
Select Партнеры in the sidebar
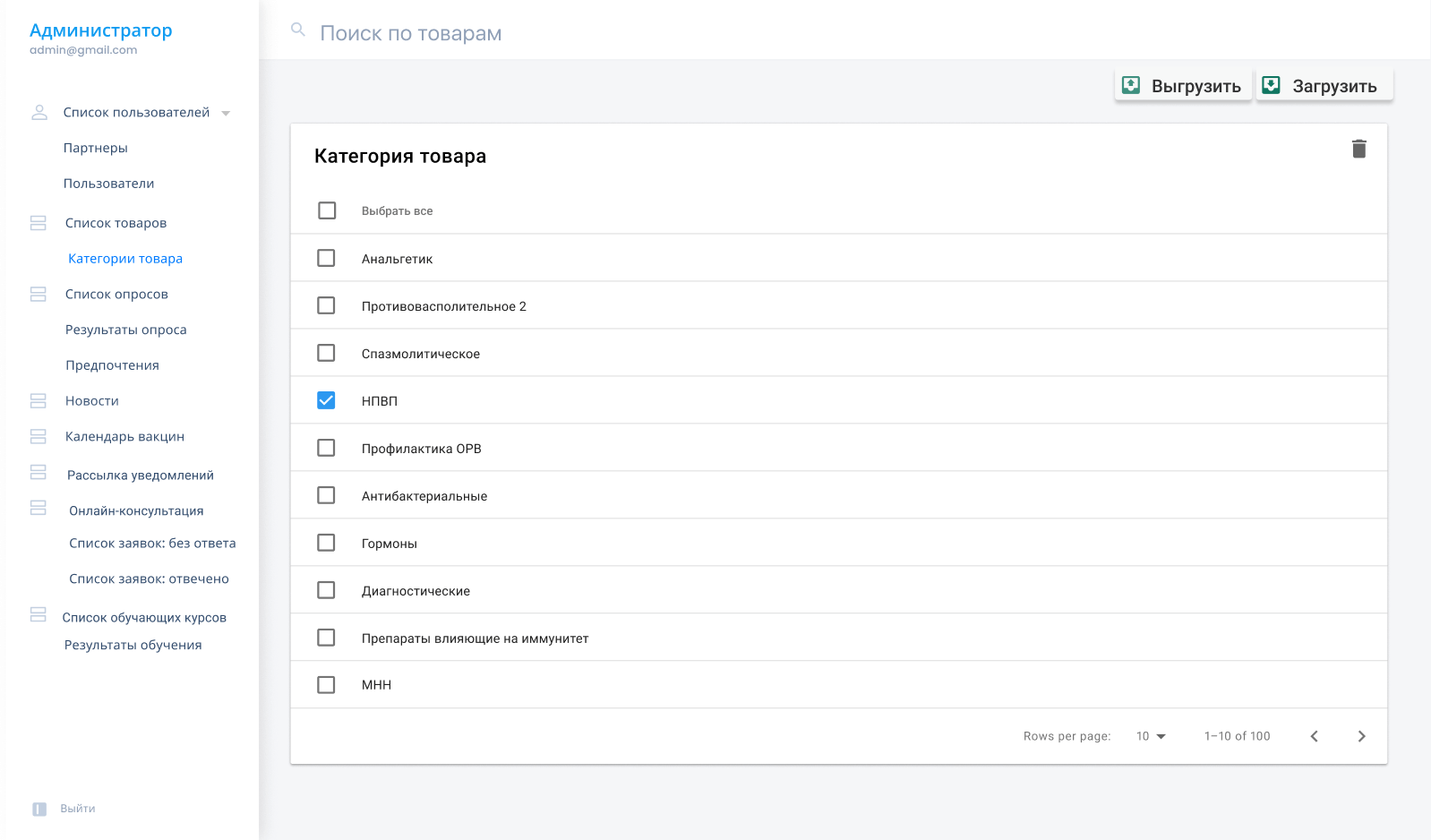coord(96,148)
